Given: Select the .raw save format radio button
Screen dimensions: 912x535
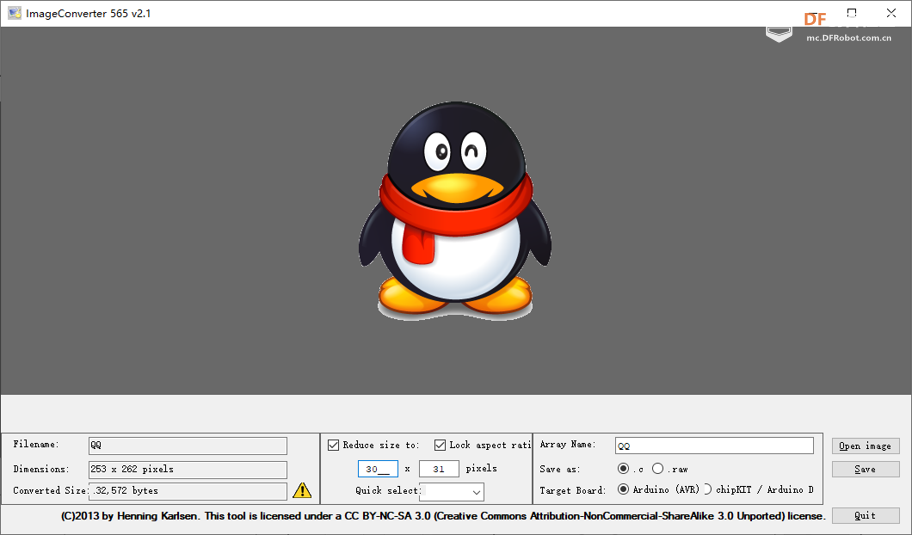Looking at the screenshot, I should [x=657, y=468].
